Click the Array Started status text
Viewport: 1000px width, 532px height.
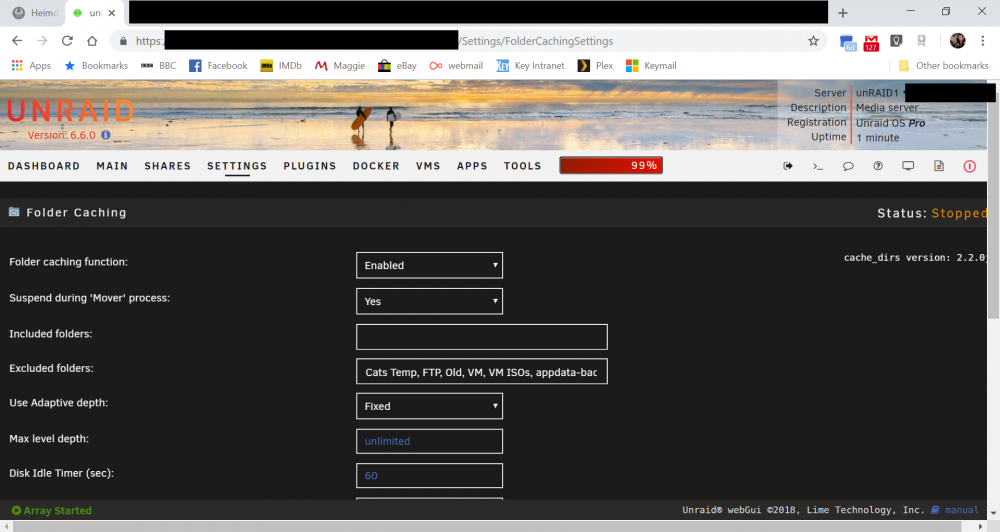click(52, 510)
